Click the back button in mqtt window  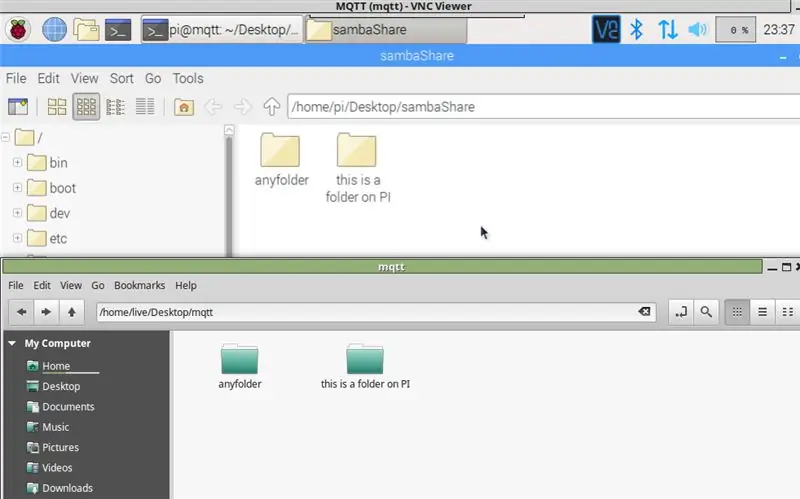click(21, 312)
